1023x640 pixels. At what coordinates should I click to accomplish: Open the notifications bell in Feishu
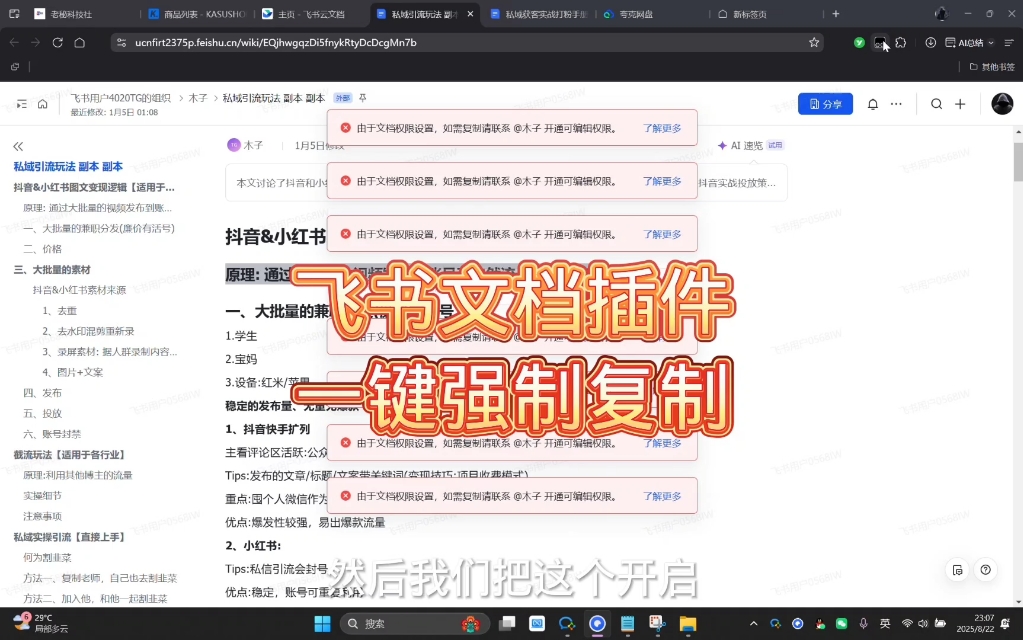(872, 104)
